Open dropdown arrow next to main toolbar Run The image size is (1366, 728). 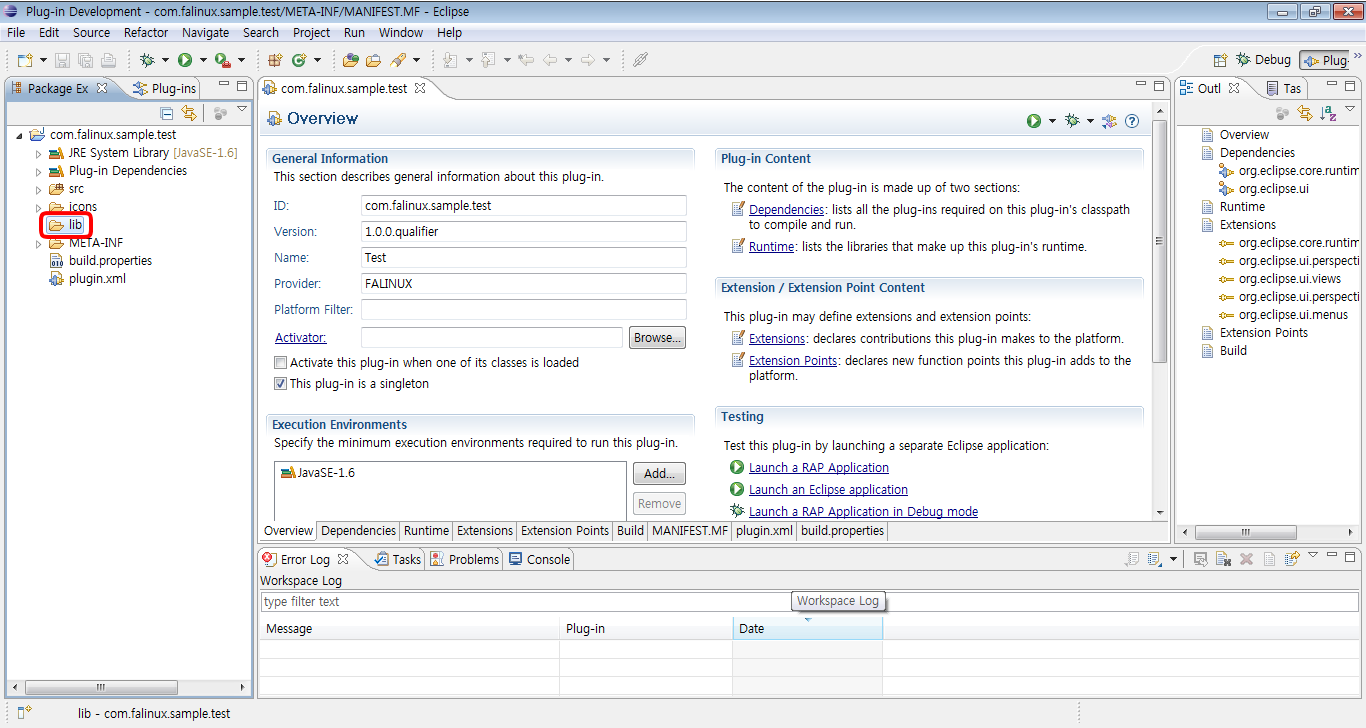(x=203, y=61)
